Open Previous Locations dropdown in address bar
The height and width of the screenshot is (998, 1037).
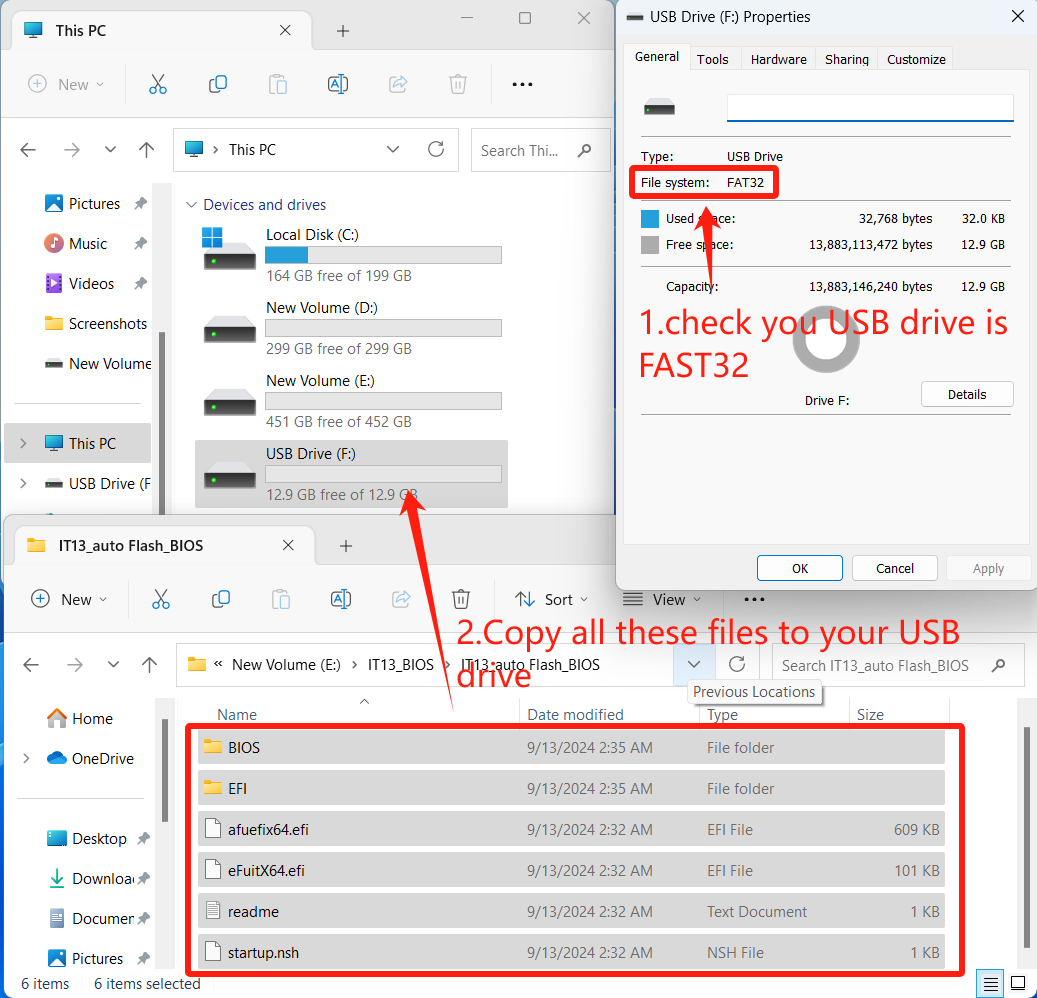pos(694,664)
